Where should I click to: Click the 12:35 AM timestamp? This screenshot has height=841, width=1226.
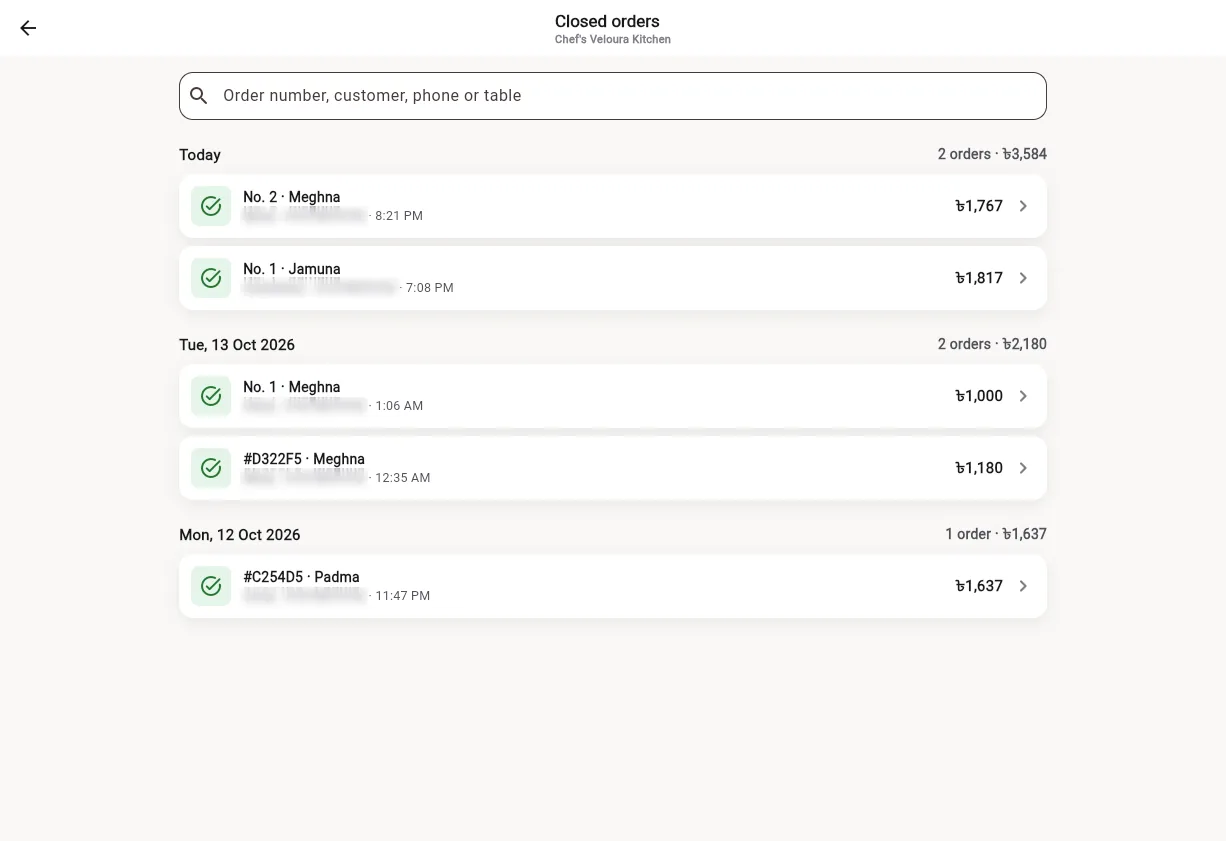[x=403, y=478]
